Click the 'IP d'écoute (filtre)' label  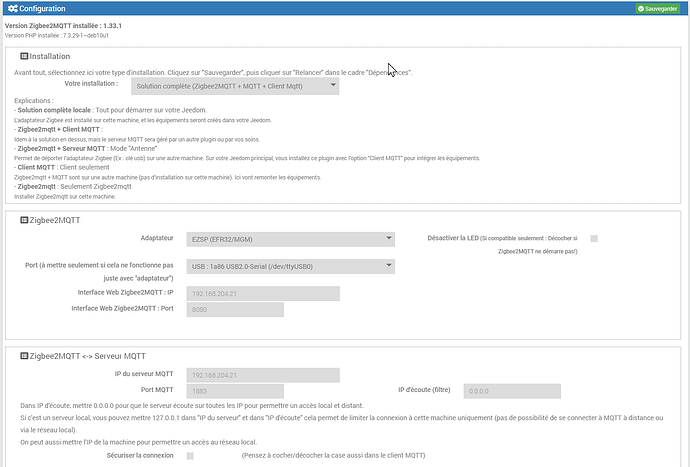click(424, 390)
